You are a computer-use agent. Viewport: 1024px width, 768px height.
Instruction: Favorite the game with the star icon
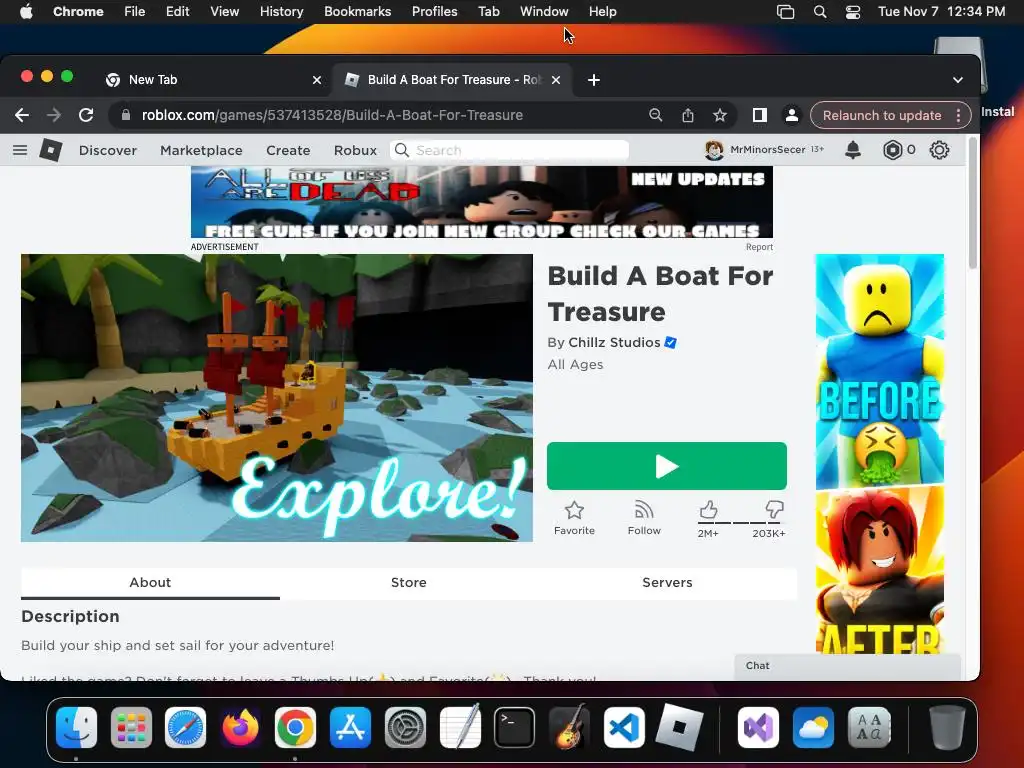574,510
